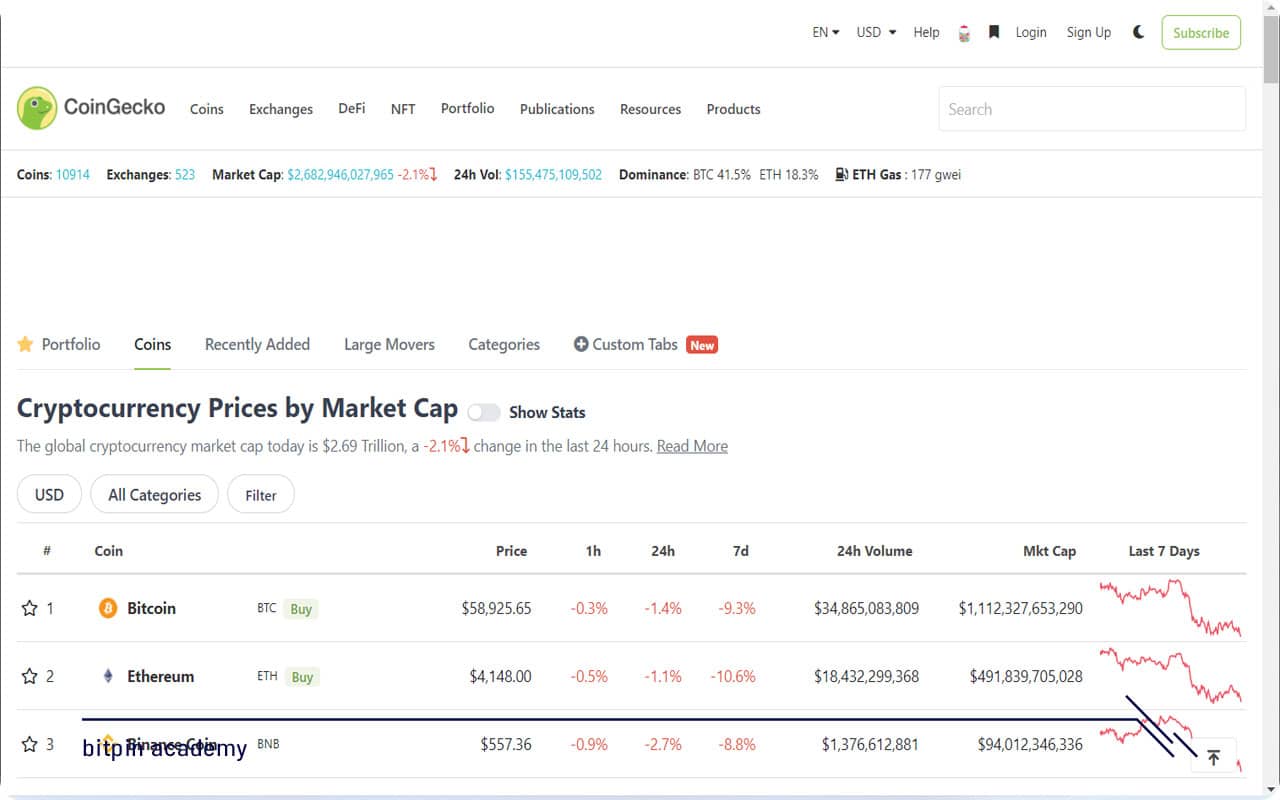Open the DeFi navigation menu
The height and width of the screenshot is (800, 1280).
click(351, 108)
